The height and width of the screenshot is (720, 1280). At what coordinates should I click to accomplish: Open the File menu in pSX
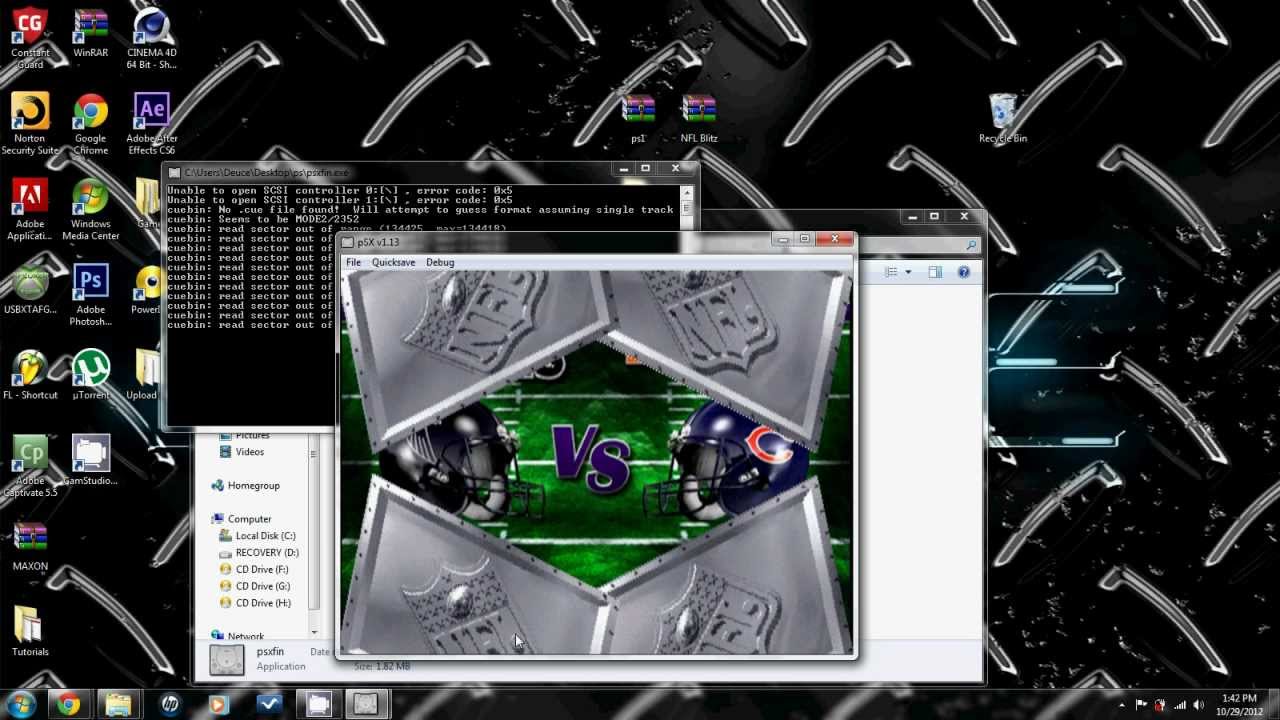353,262
